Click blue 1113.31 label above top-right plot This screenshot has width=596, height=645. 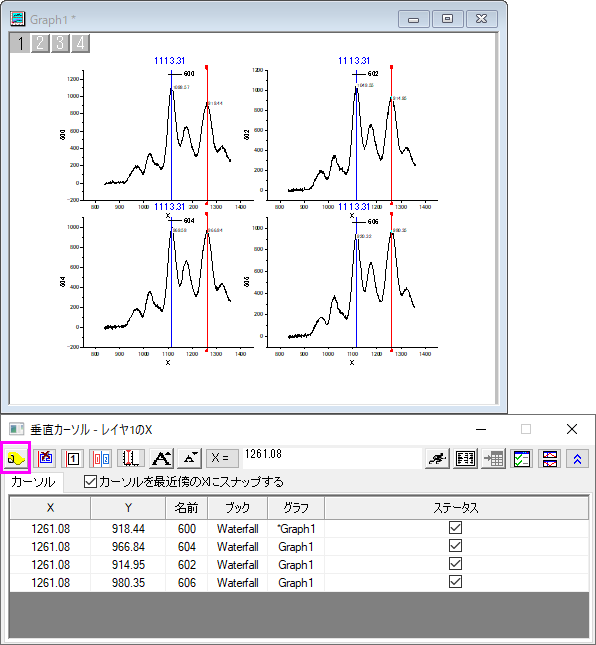tap(354, 61)
